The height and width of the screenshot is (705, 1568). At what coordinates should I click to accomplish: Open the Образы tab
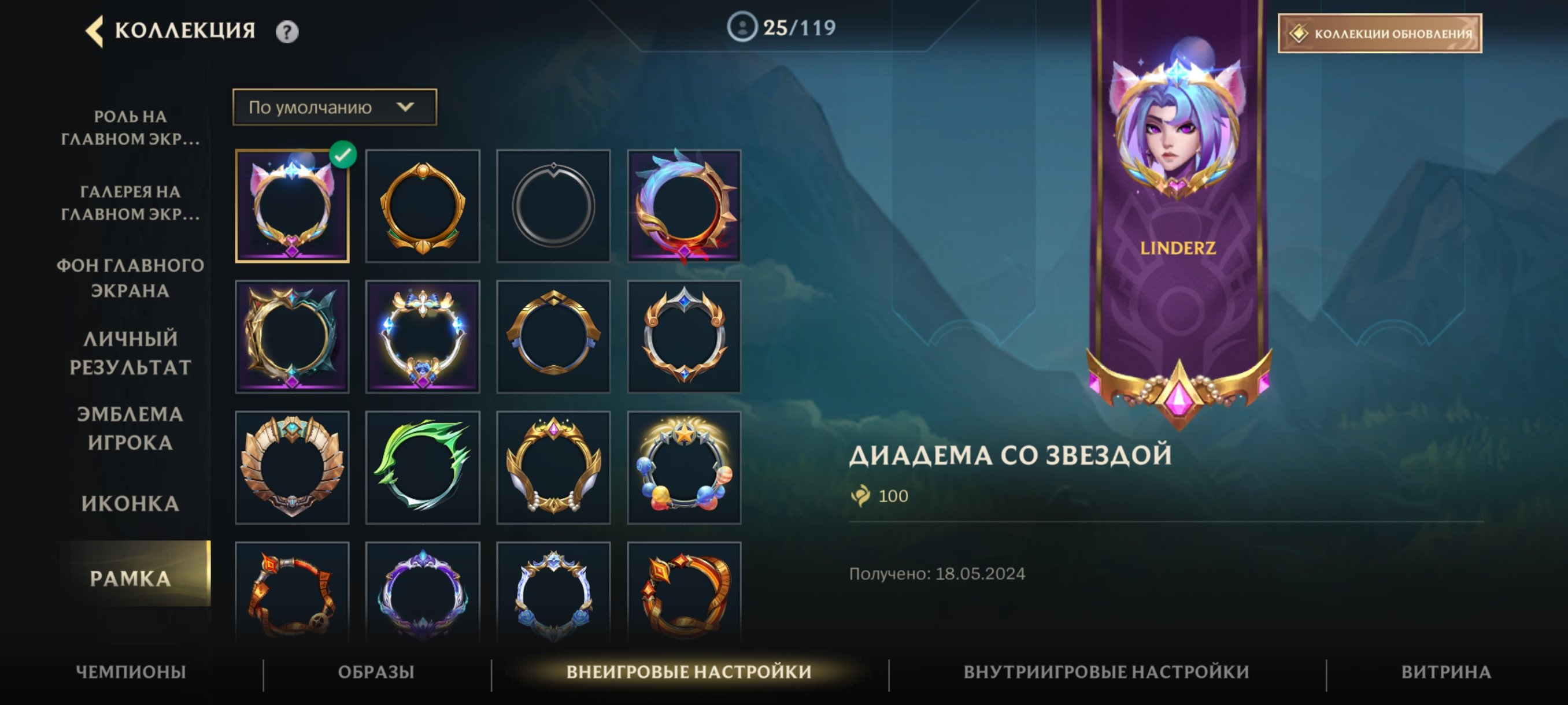376,671
